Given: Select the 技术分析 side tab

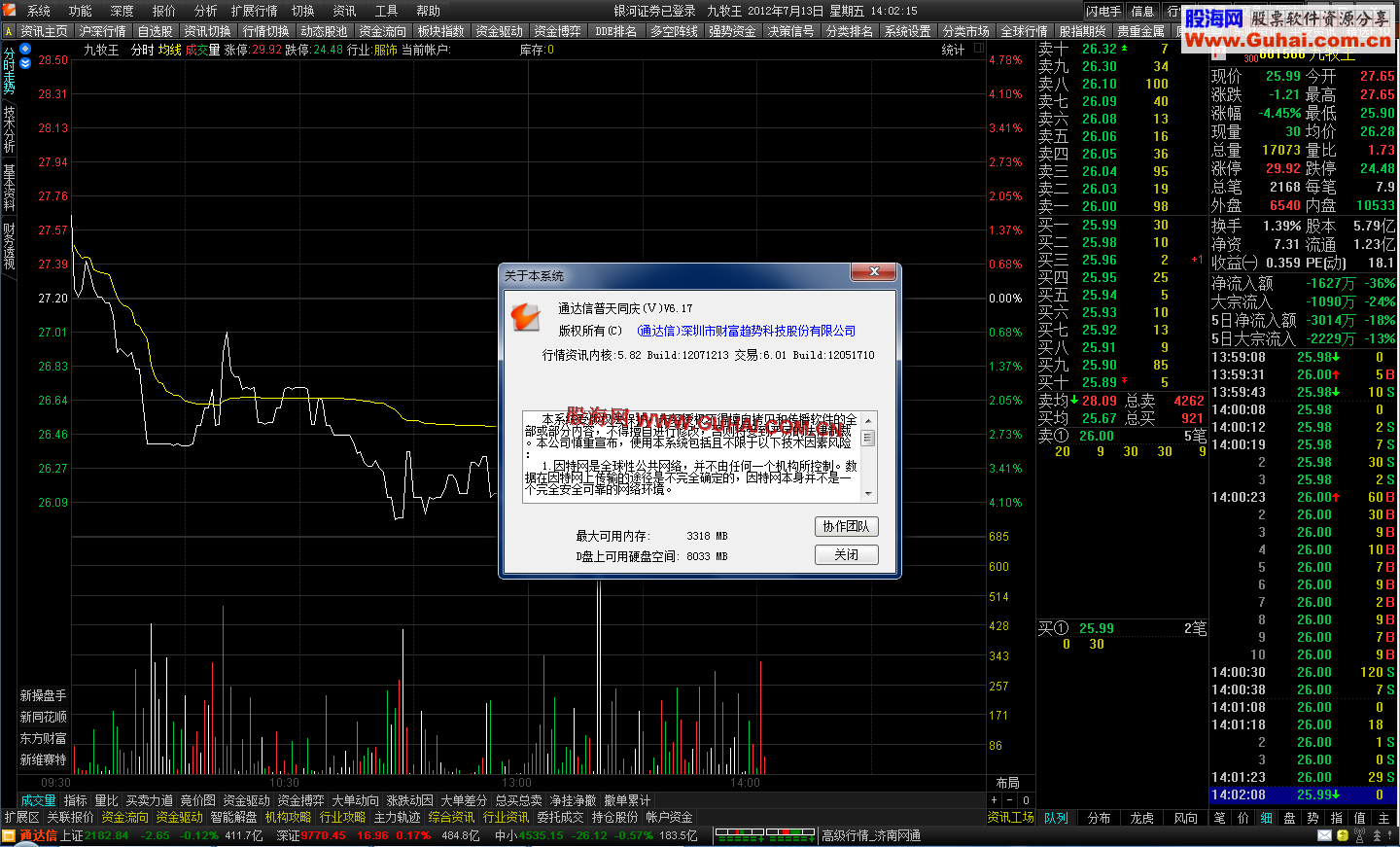Looking at the screenshot, I should (9, 129).
